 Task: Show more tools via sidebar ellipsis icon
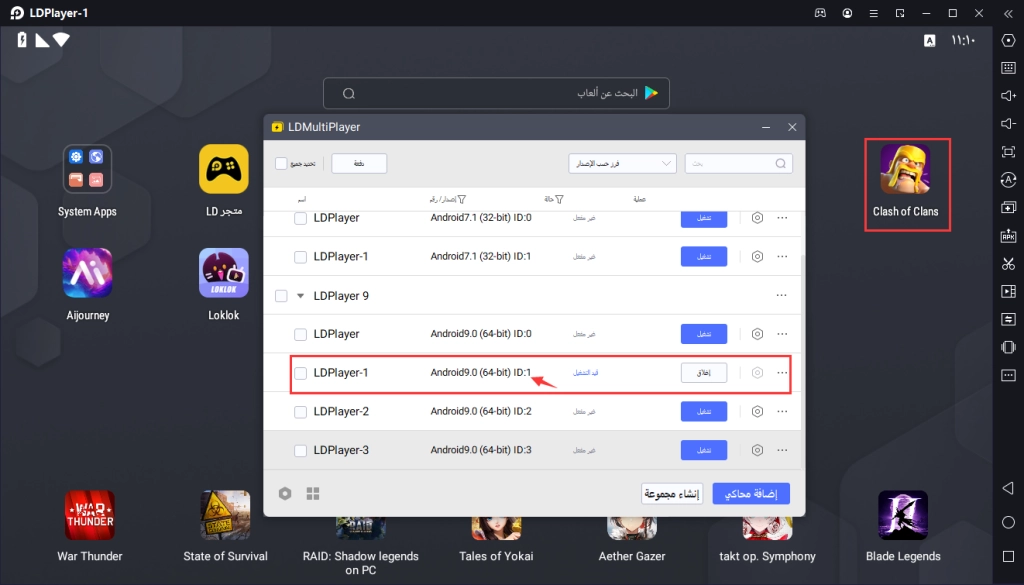click(1008, 375)
